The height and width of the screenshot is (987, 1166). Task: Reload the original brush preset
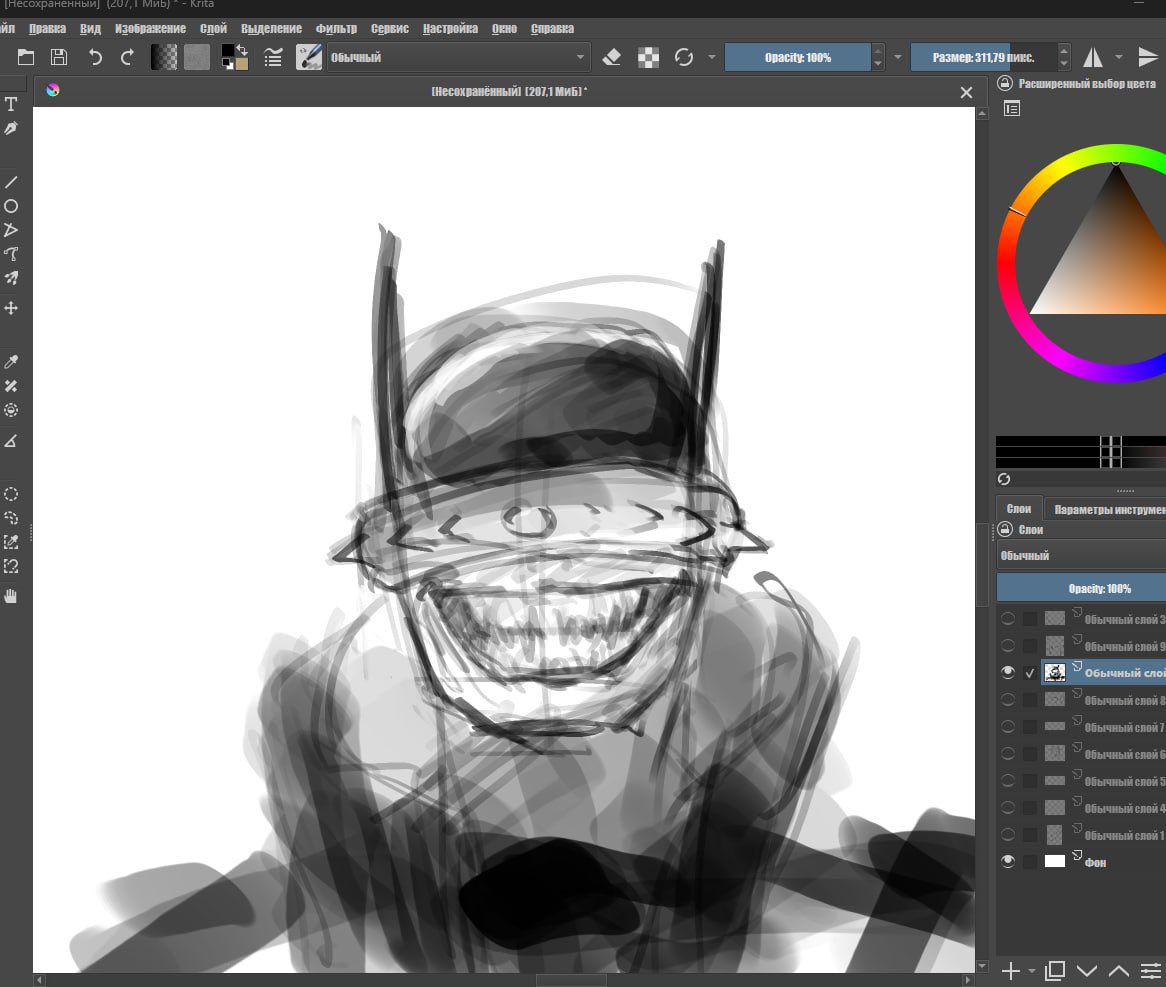tap(684, 57)
